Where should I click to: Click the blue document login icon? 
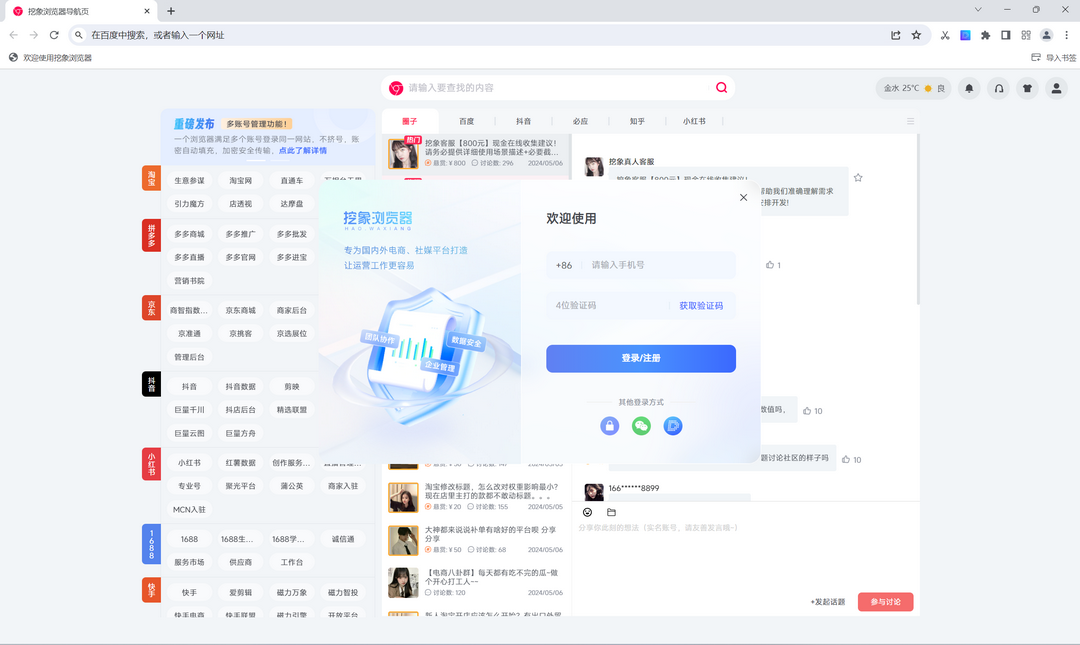pos(672,426)
